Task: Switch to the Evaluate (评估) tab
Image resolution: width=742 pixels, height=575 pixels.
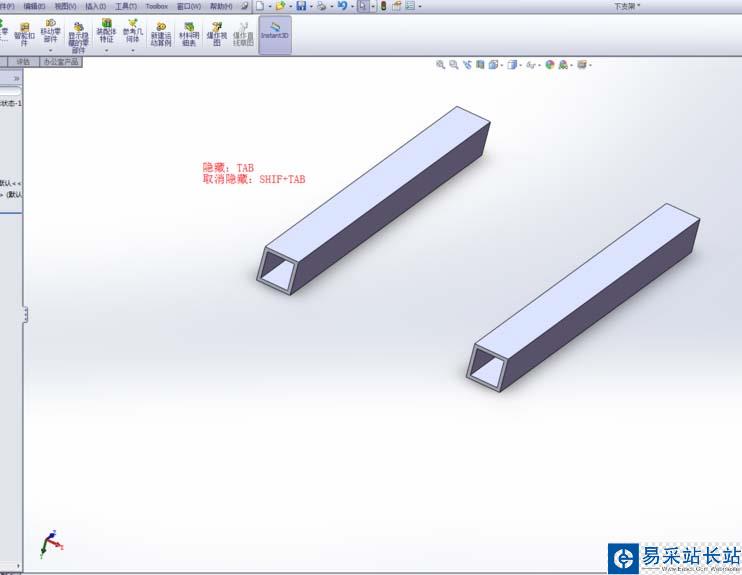Action: (23, 62)
